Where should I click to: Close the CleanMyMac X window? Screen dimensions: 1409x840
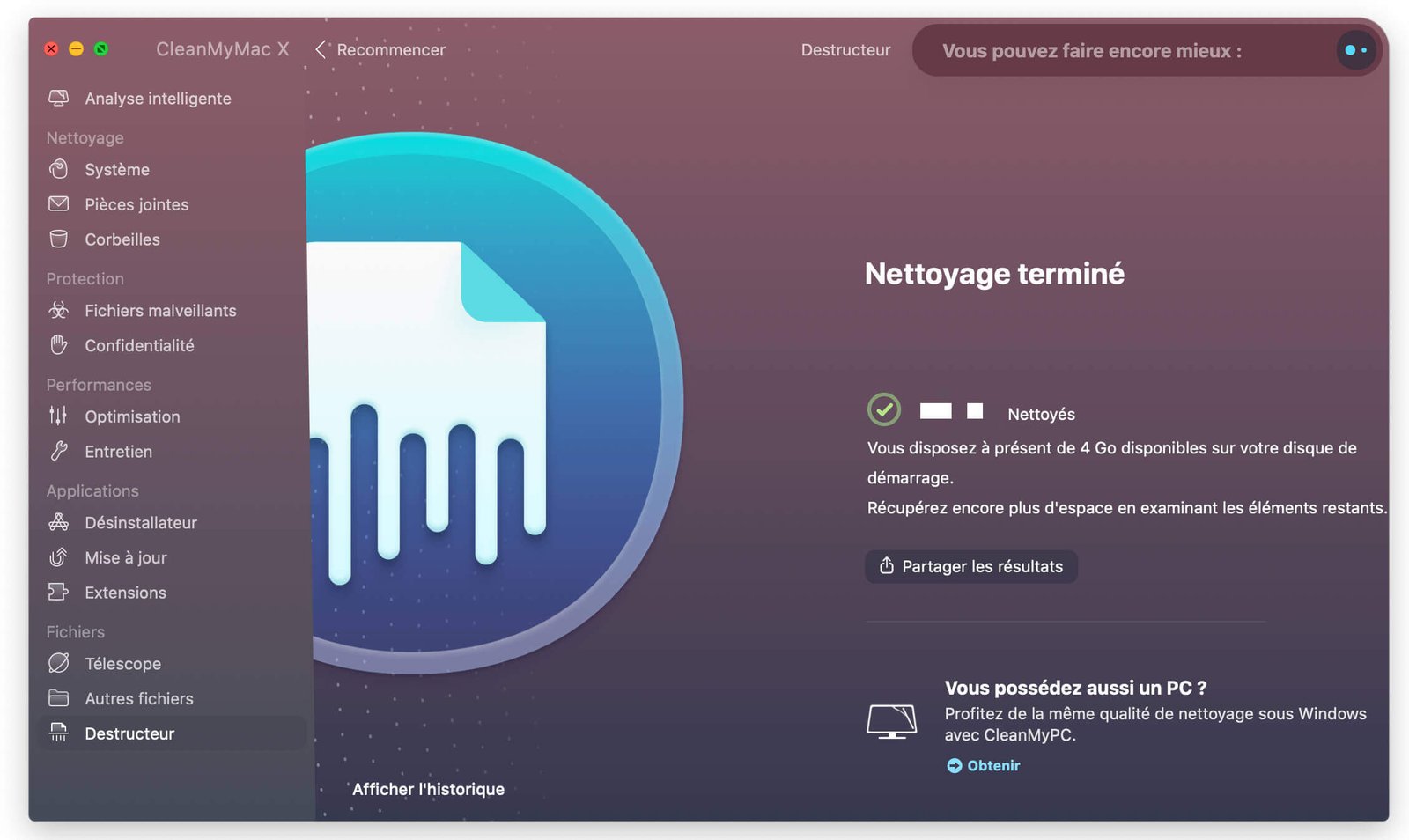pyautogui.click(x=51, y=48)
